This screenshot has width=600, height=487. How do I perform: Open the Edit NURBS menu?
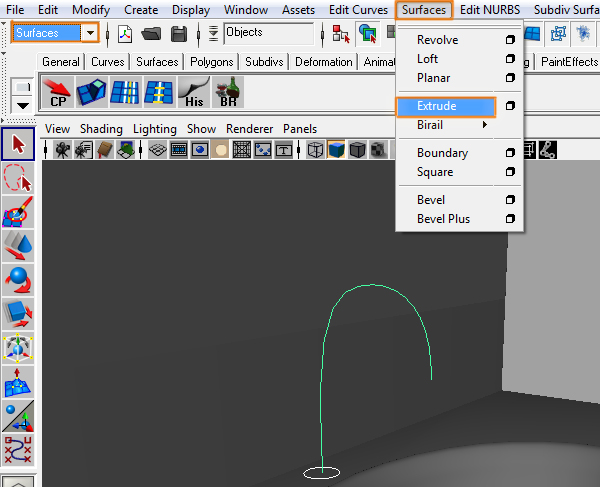[490, 10]
